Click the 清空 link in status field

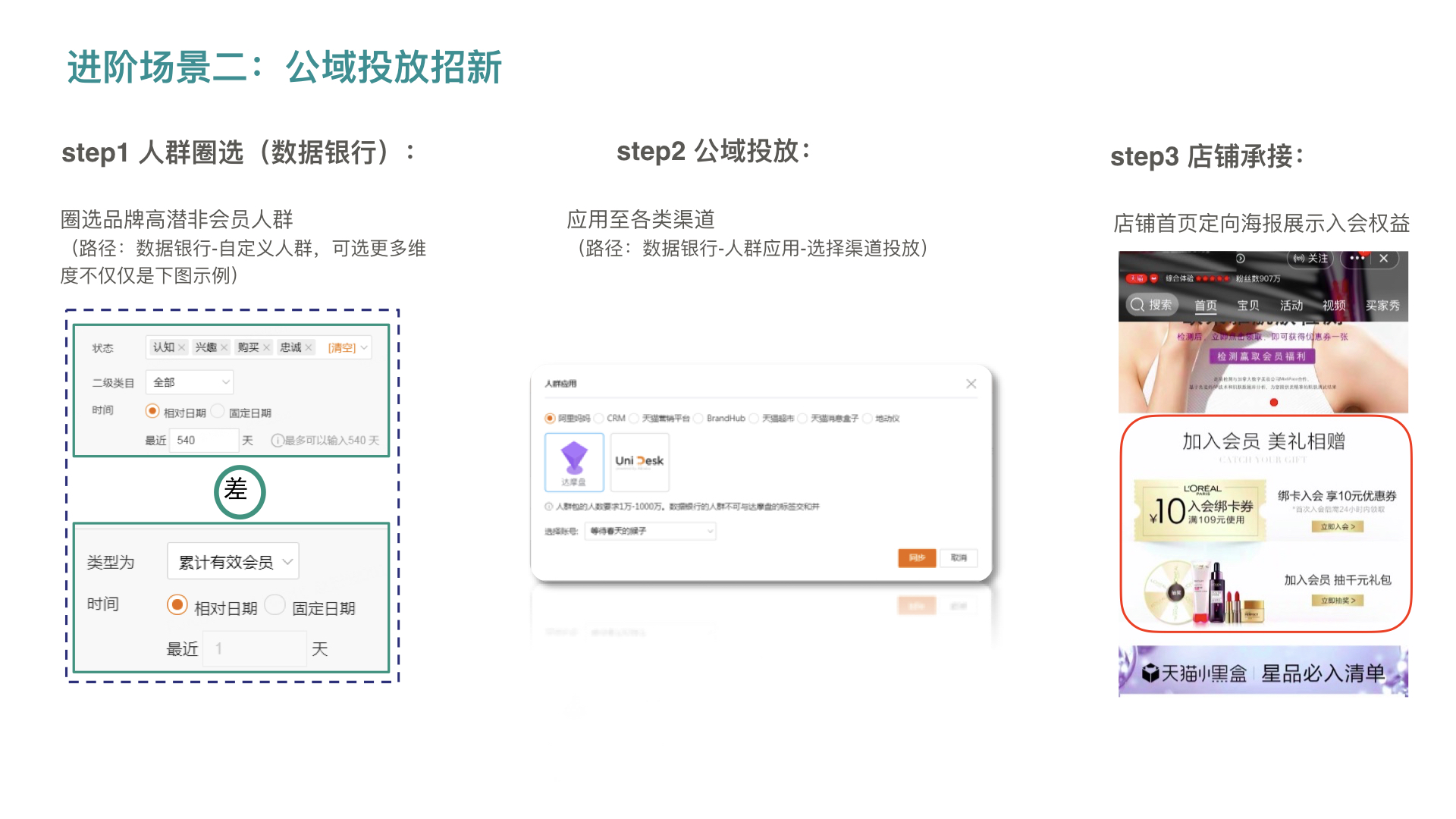pyautogui.click(x=342, y=347)
